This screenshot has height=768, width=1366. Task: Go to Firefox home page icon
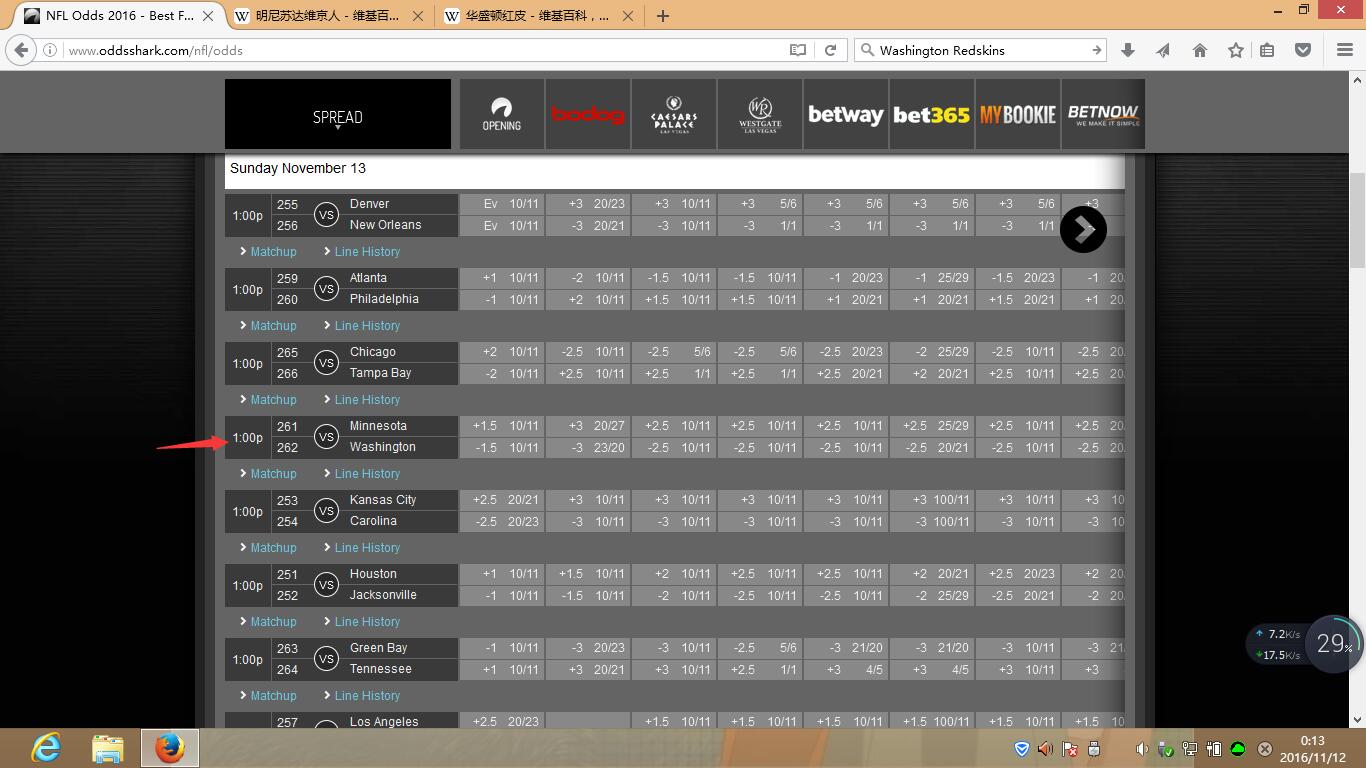pyautogui.click(x=1200, y=50)
